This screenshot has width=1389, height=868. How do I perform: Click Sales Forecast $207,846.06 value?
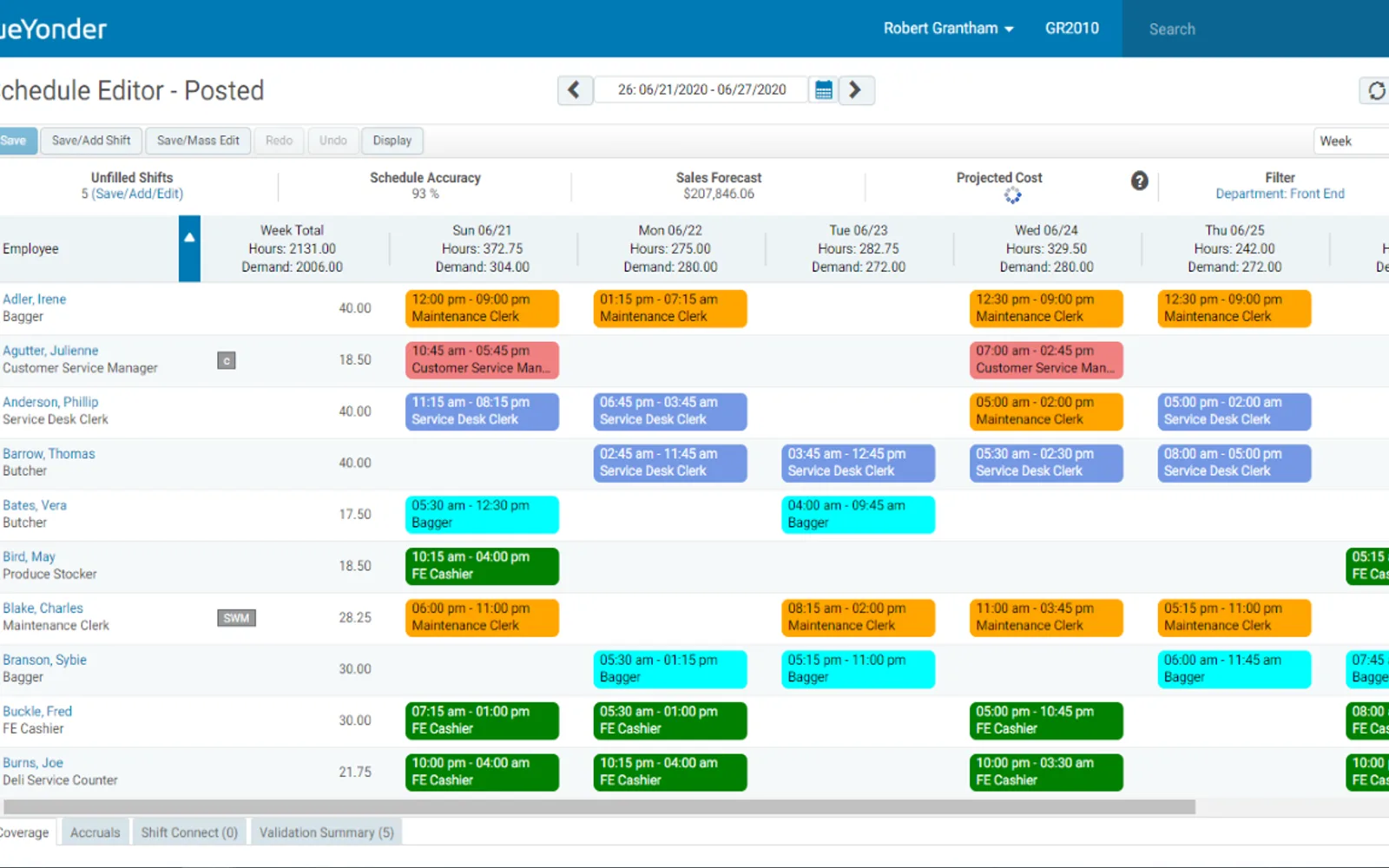[x=719, y=194]
